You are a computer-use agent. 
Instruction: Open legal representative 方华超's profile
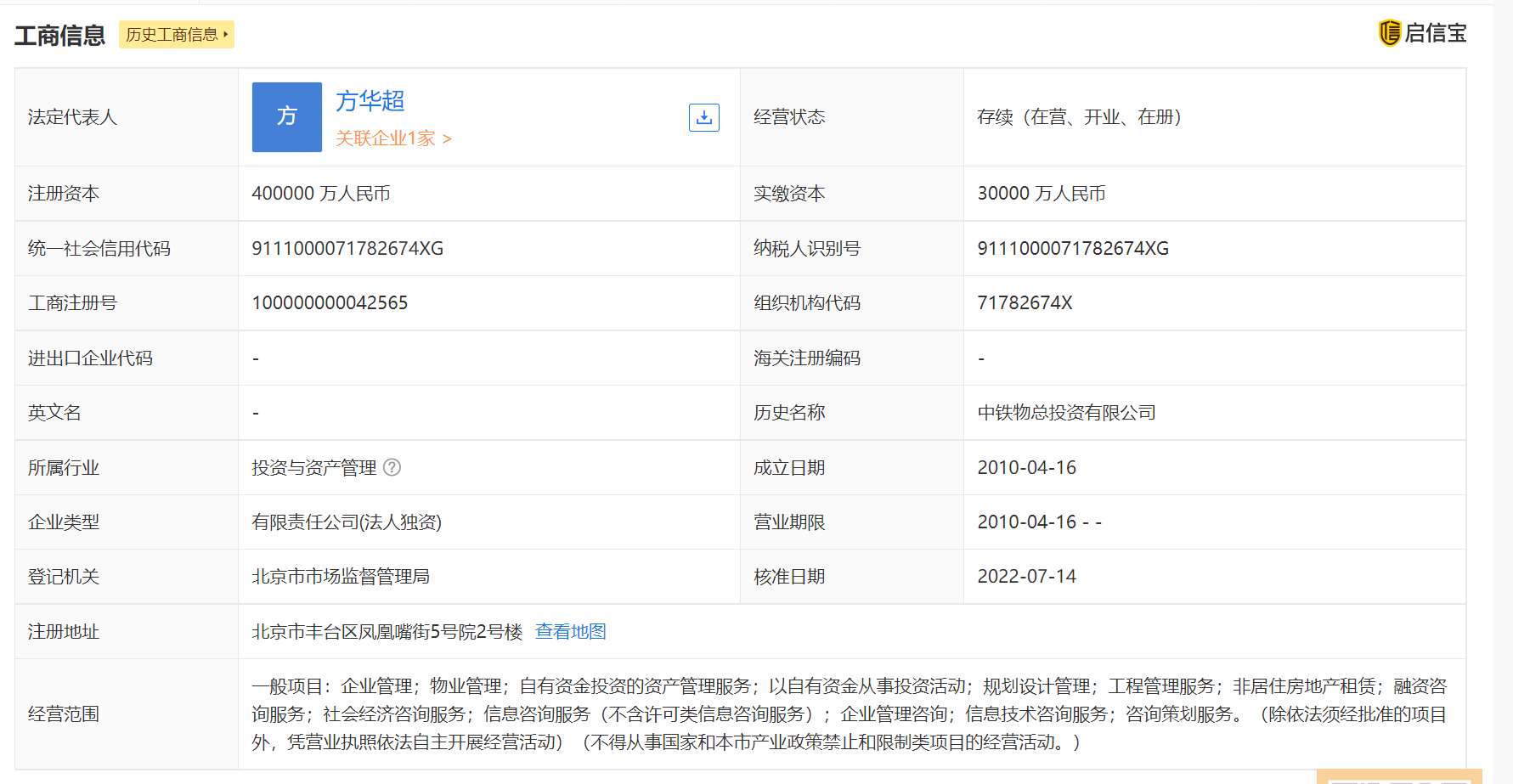370,101
